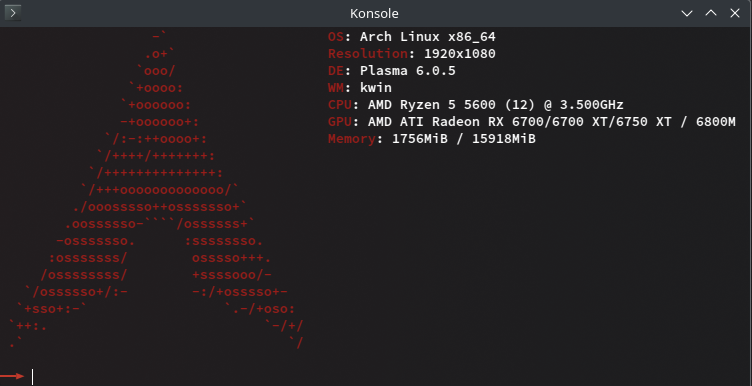Minimize the Konsole window
Viewport: 752px width, 386px height.
(687, 13)
